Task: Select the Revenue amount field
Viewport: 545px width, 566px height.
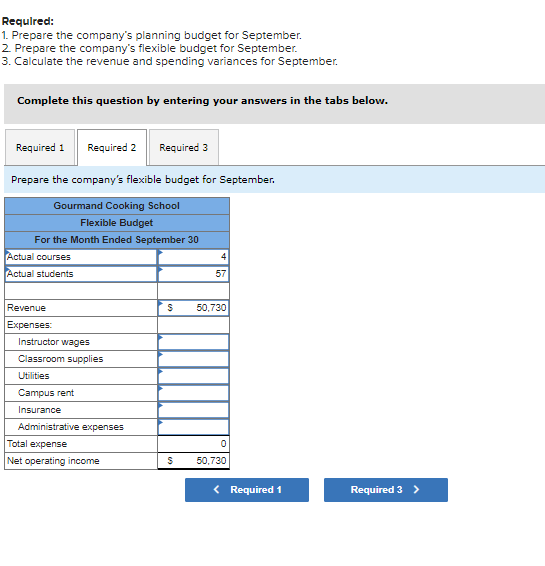Action: coord(193,308)
